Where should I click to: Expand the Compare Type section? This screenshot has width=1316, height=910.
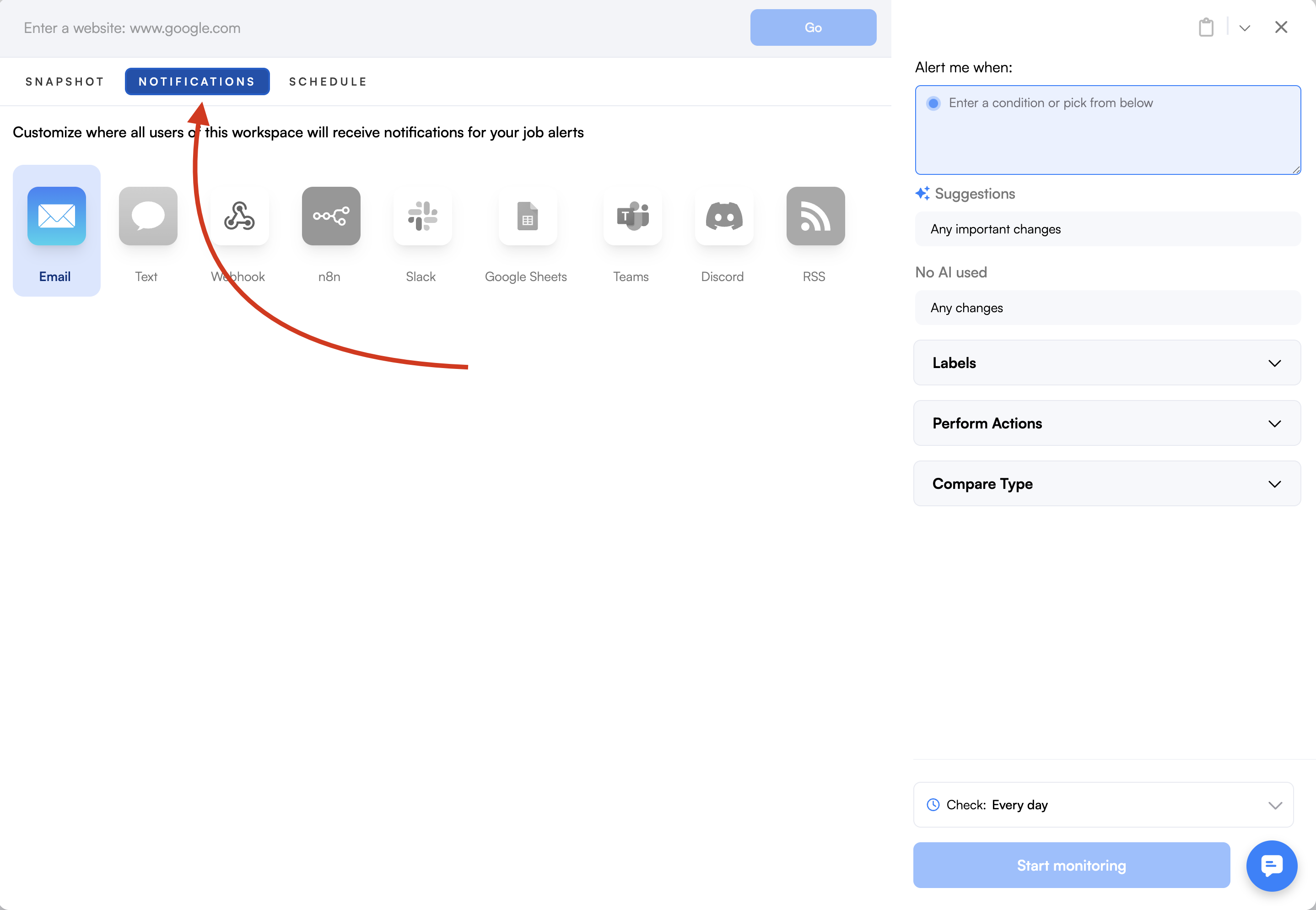pos(1106,483)
